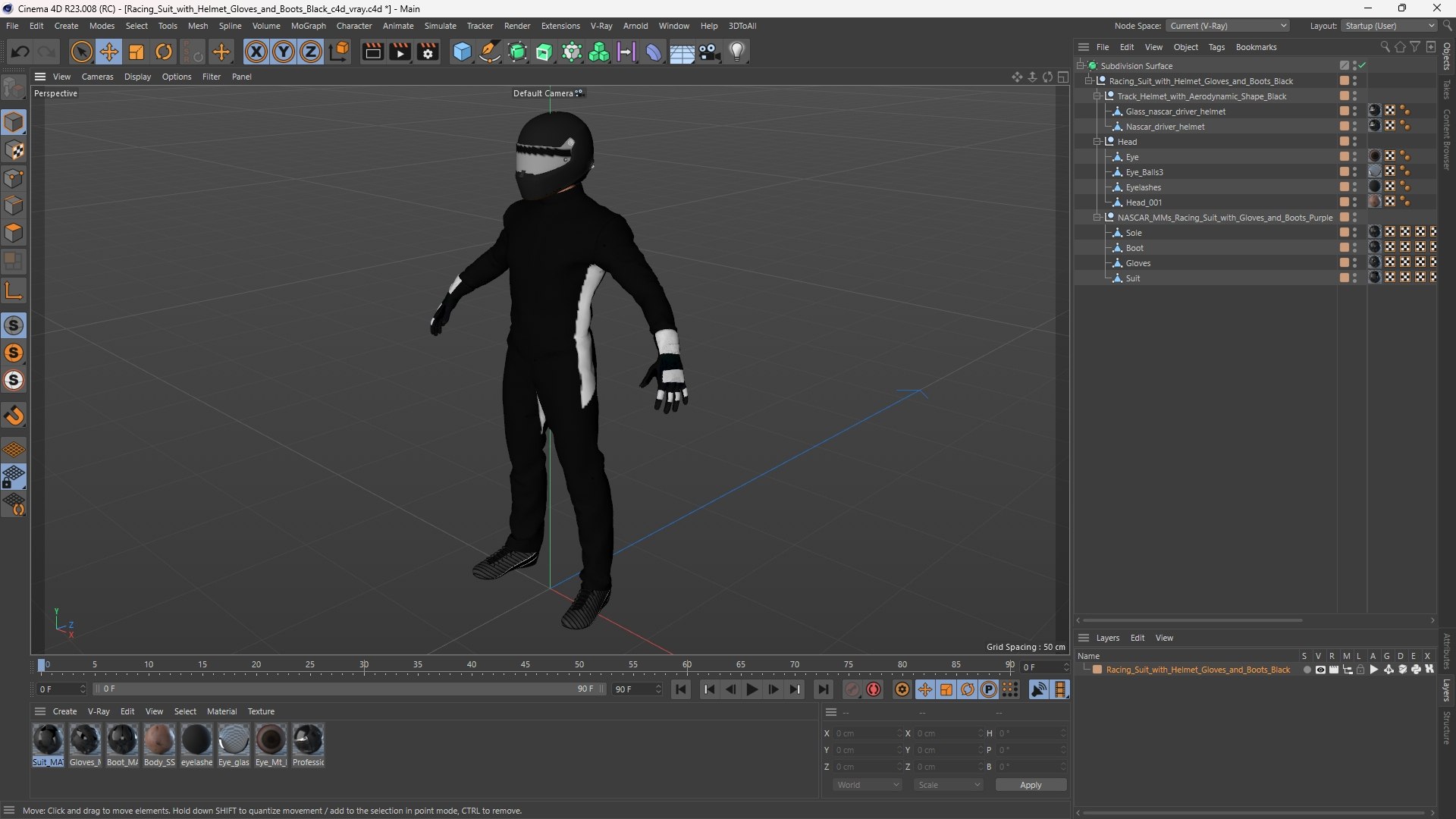
Task: Open the Object manager Tags menu
Action: 1216,47
